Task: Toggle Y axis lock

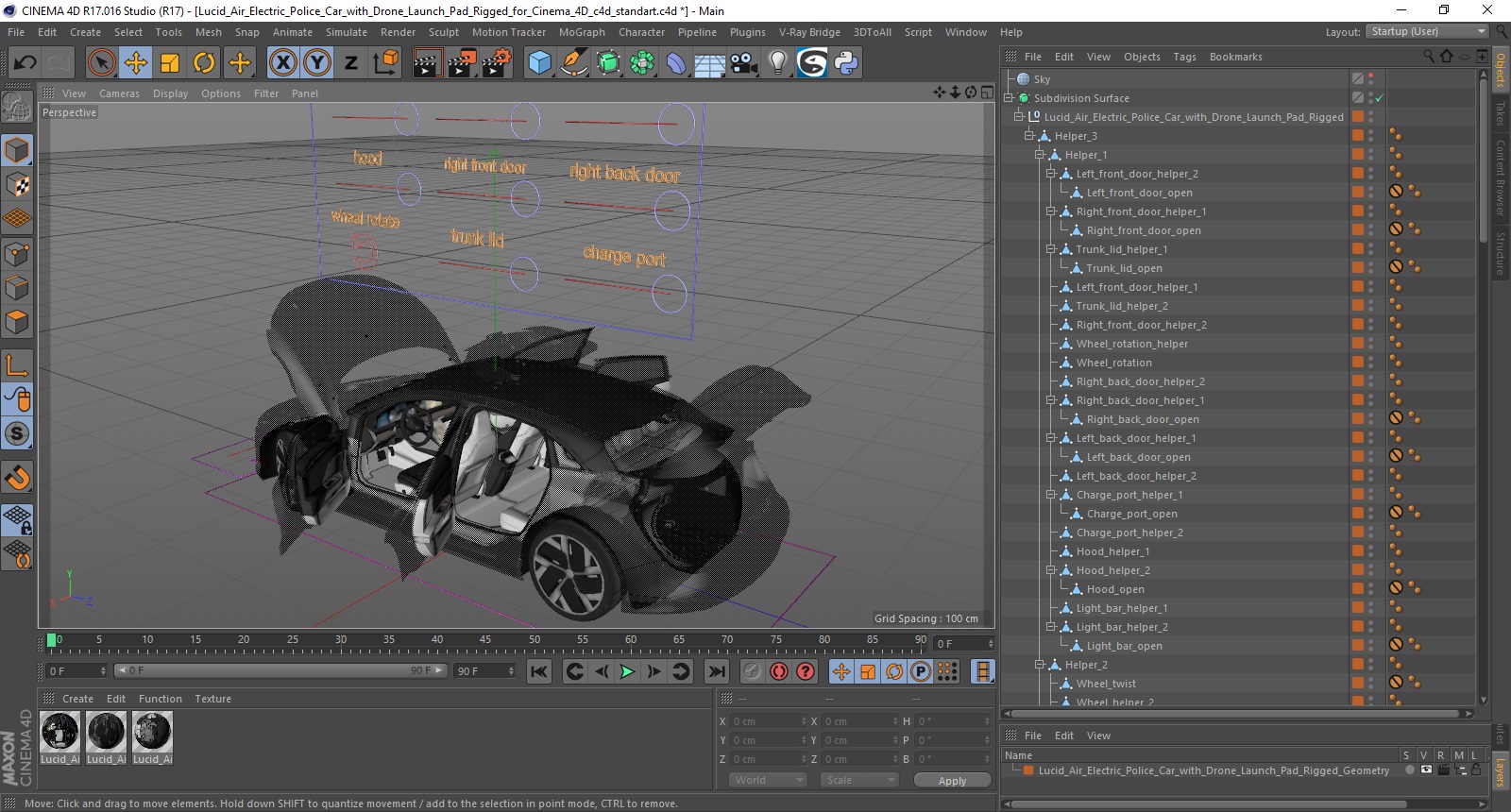Action: click(x=317, y=63)
